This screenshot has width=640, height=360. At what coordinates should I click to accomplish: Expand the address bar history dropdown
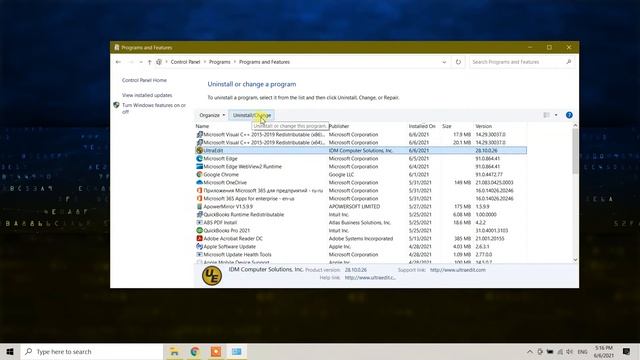444,62
